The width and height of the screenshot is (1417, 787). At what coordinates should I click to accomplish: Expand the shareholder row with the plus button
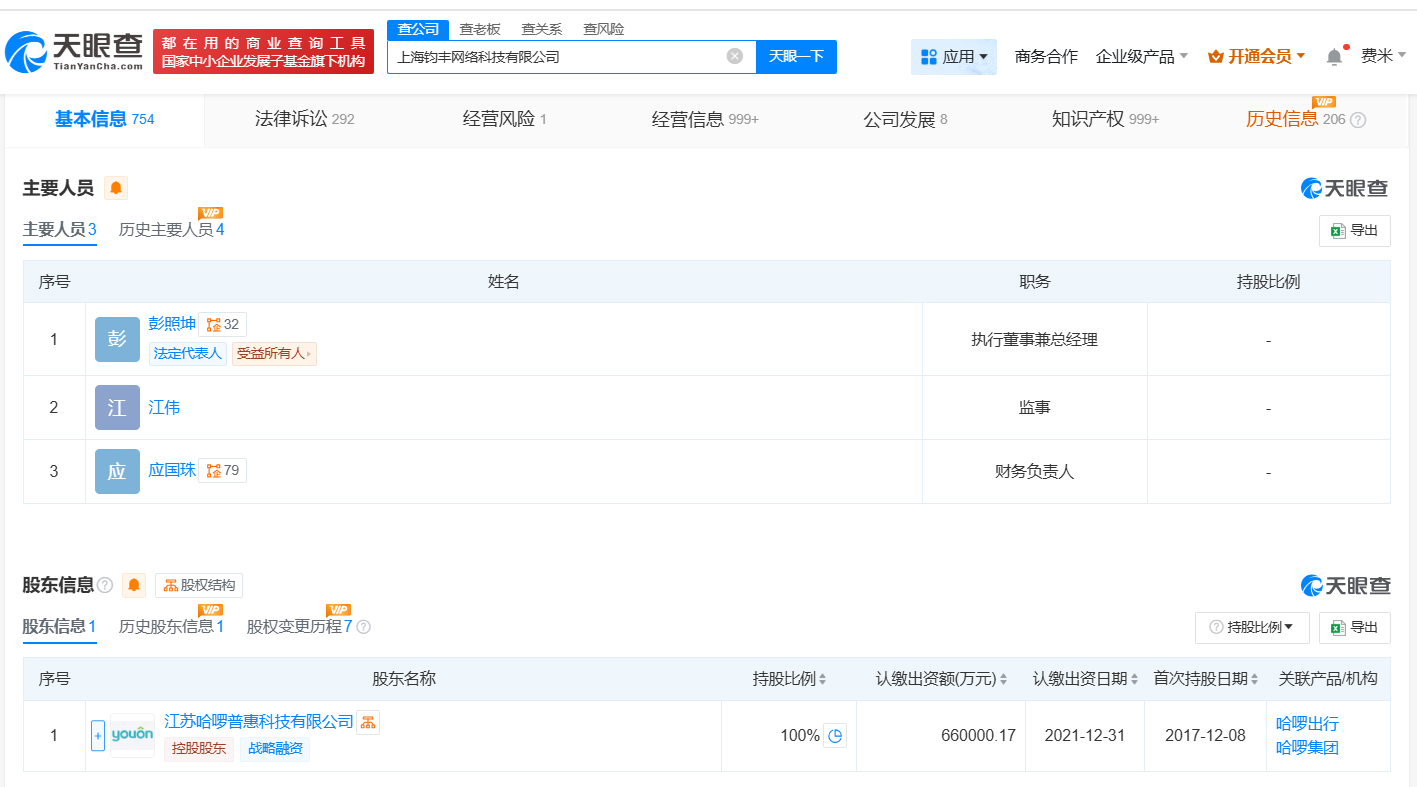(98, 736)
